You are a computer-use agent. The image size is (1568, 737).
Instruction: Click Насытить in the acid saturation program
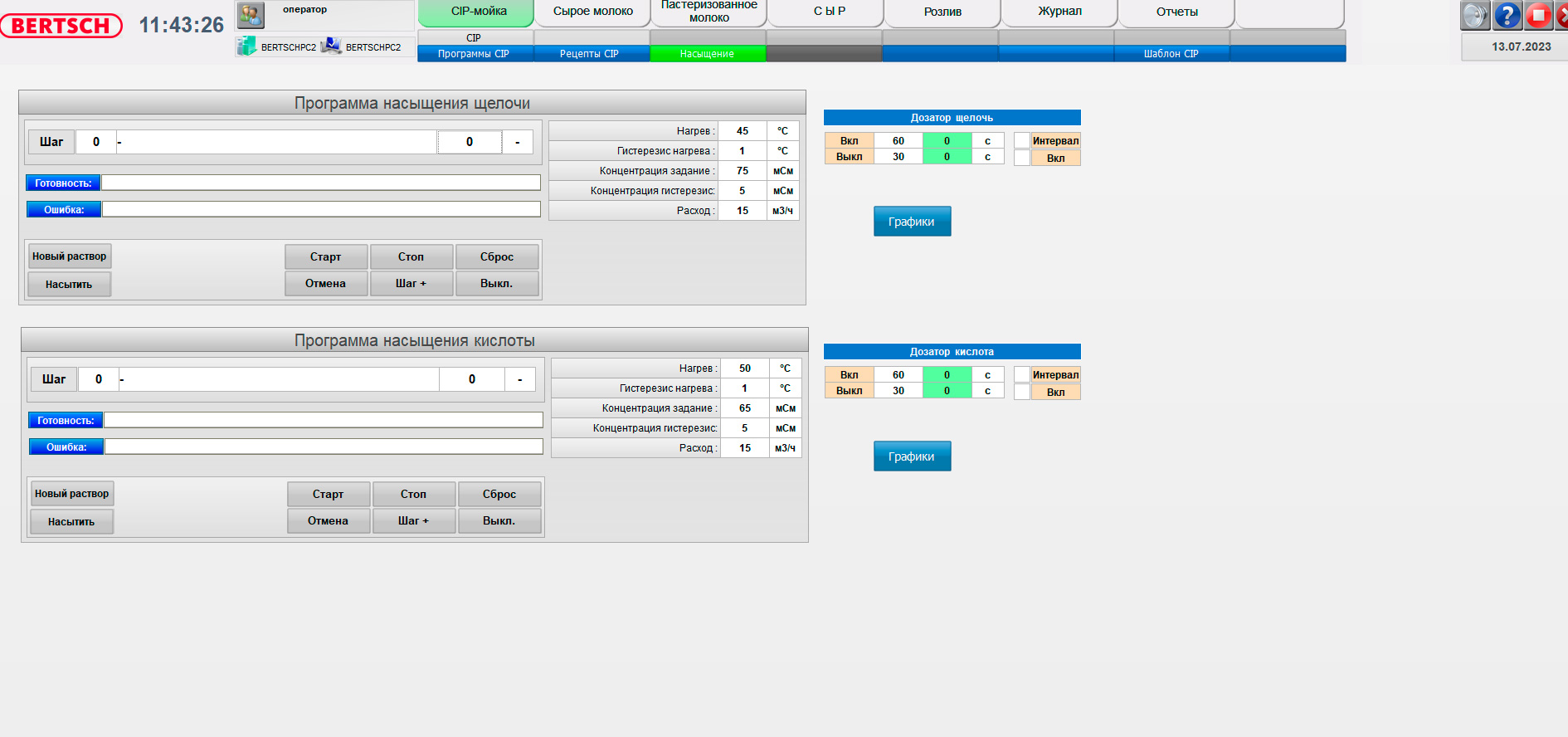pos(71,521)
